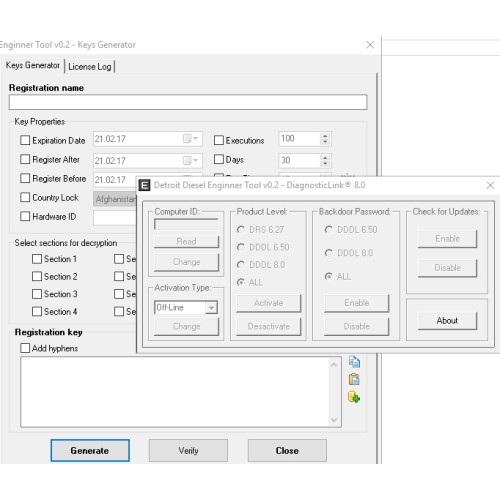Click the Generate button
Image resolution: width=500 pixels, height=500 pixels.
[x=90, y=450]
